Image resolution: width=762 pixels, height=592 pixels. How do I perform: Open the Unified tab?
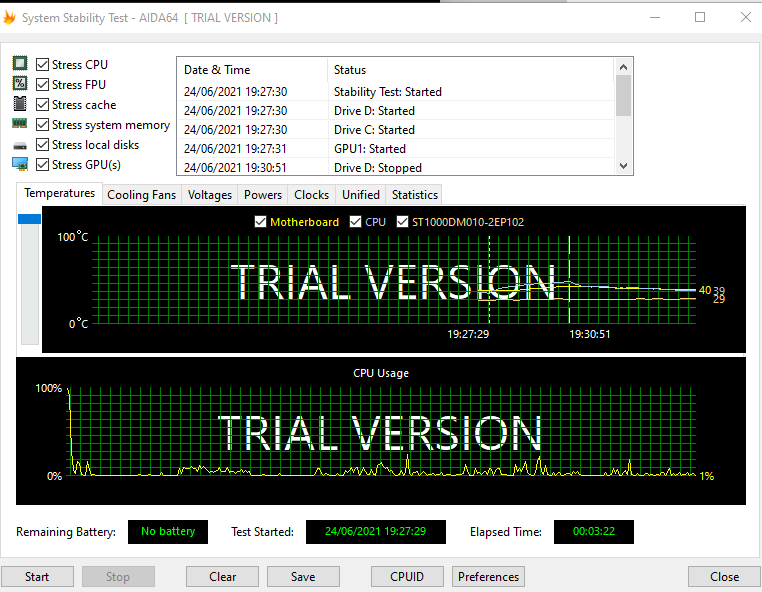[x=361, y=195]
